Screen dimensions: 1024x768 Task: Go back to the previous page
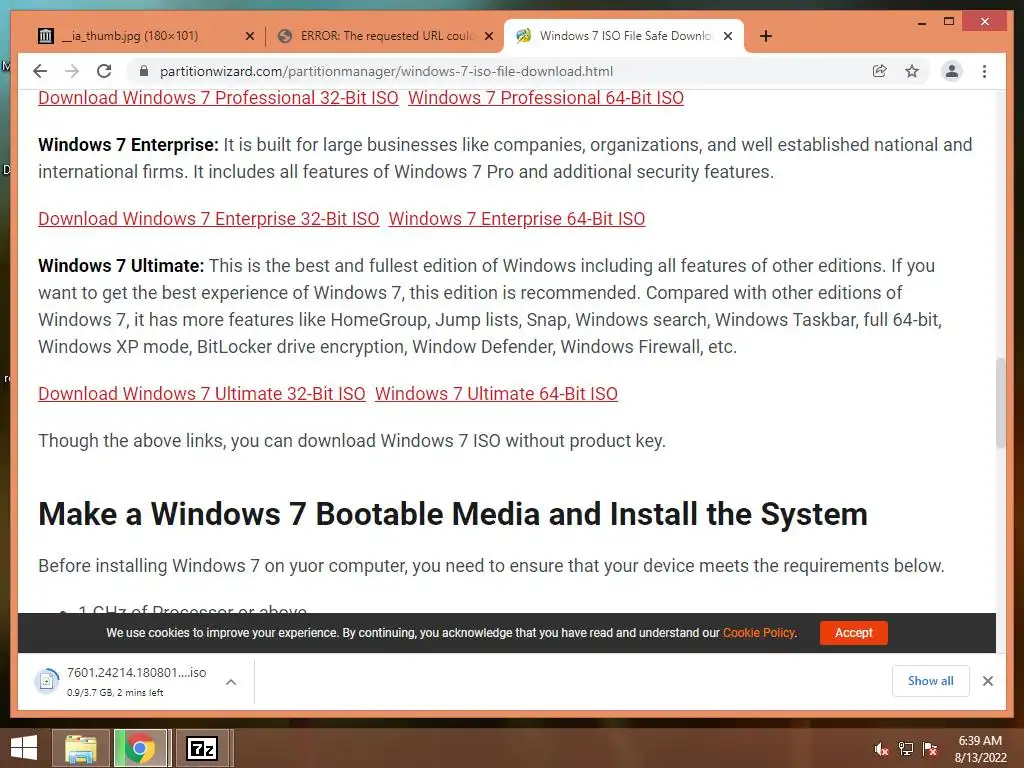(40, 71)
